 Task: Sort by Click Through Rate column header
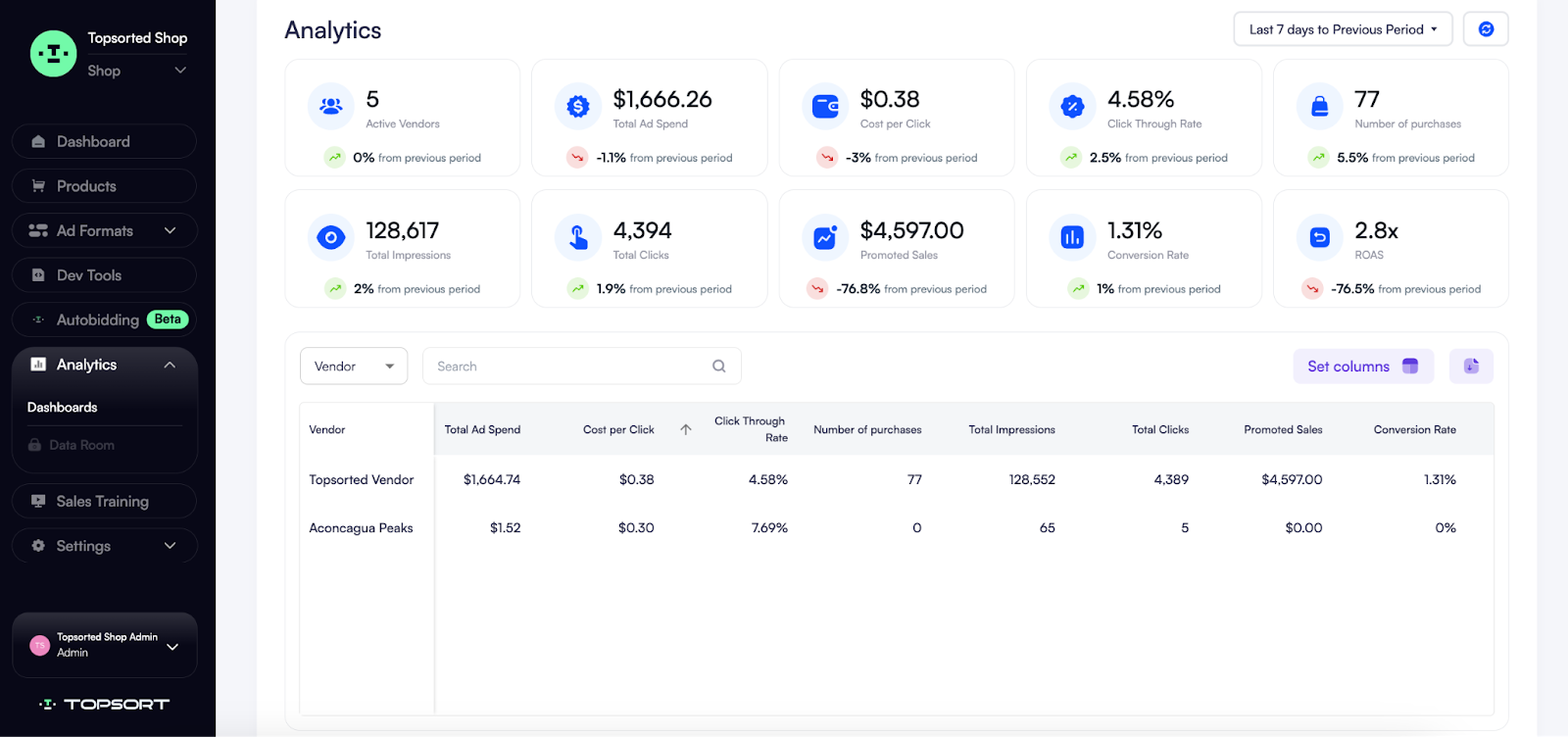click(x=750, y=429)
